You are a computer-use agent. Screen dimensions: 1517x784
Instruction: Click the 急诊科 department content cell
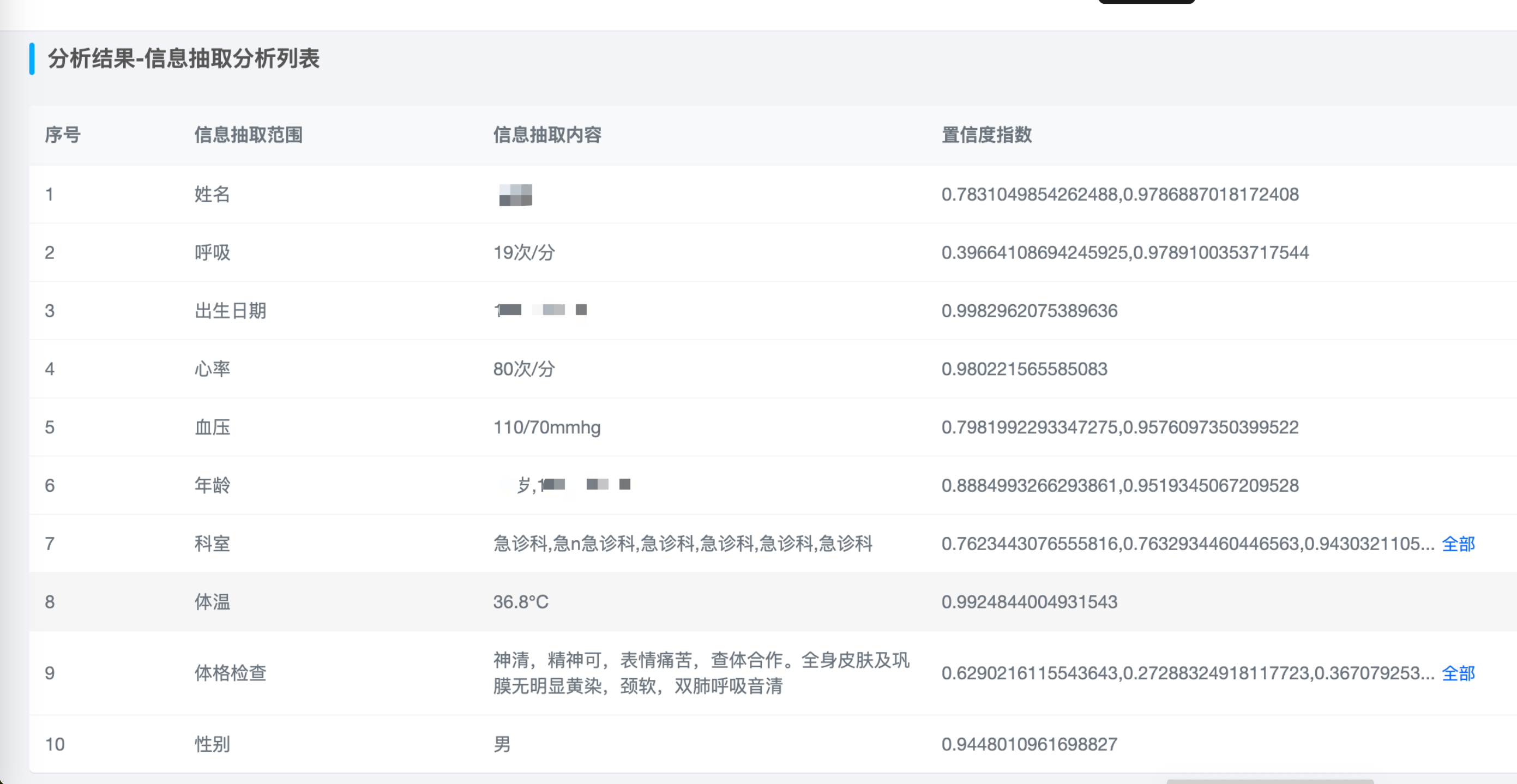[x=682, y=543]
